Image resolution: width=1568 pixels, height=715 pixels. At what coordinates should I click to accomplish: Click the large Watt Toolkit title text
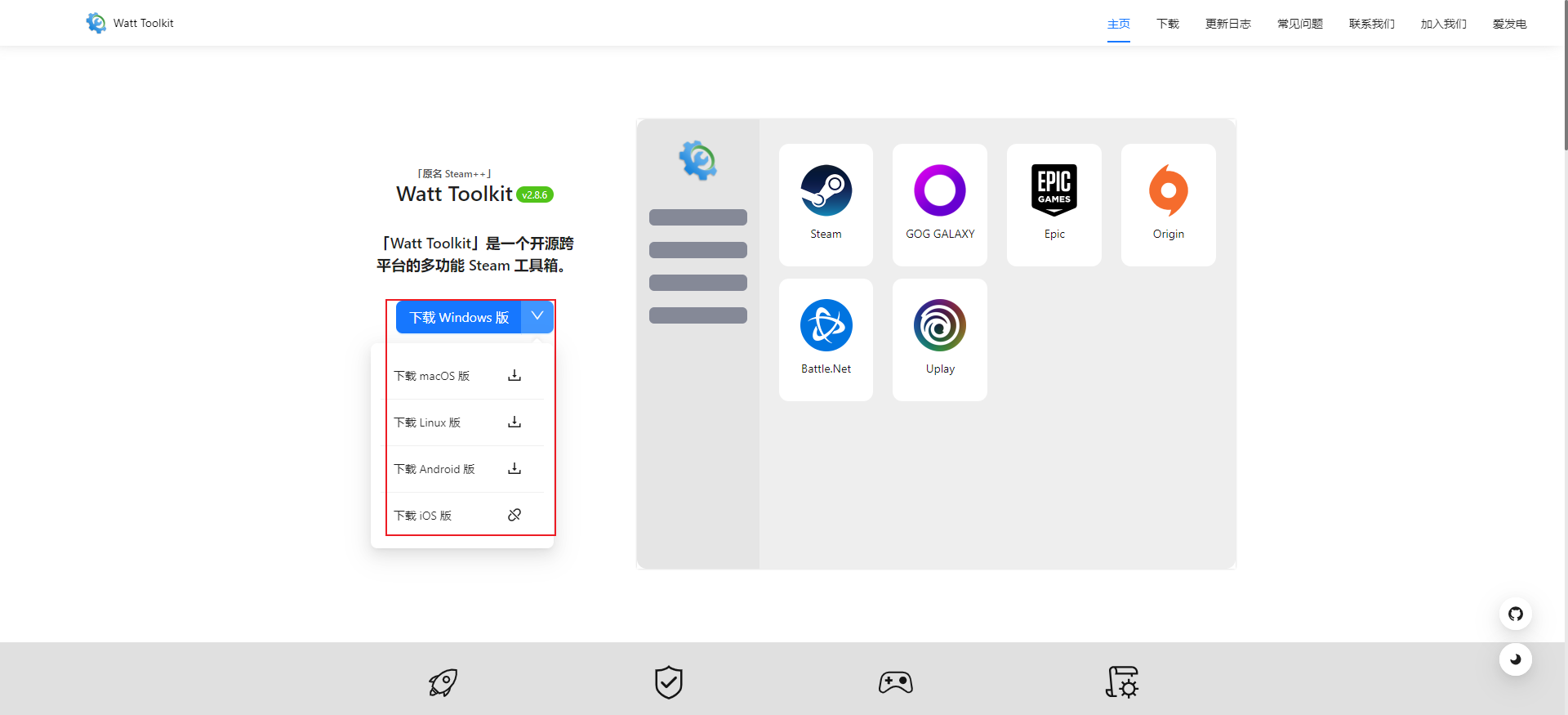(454, 194)
